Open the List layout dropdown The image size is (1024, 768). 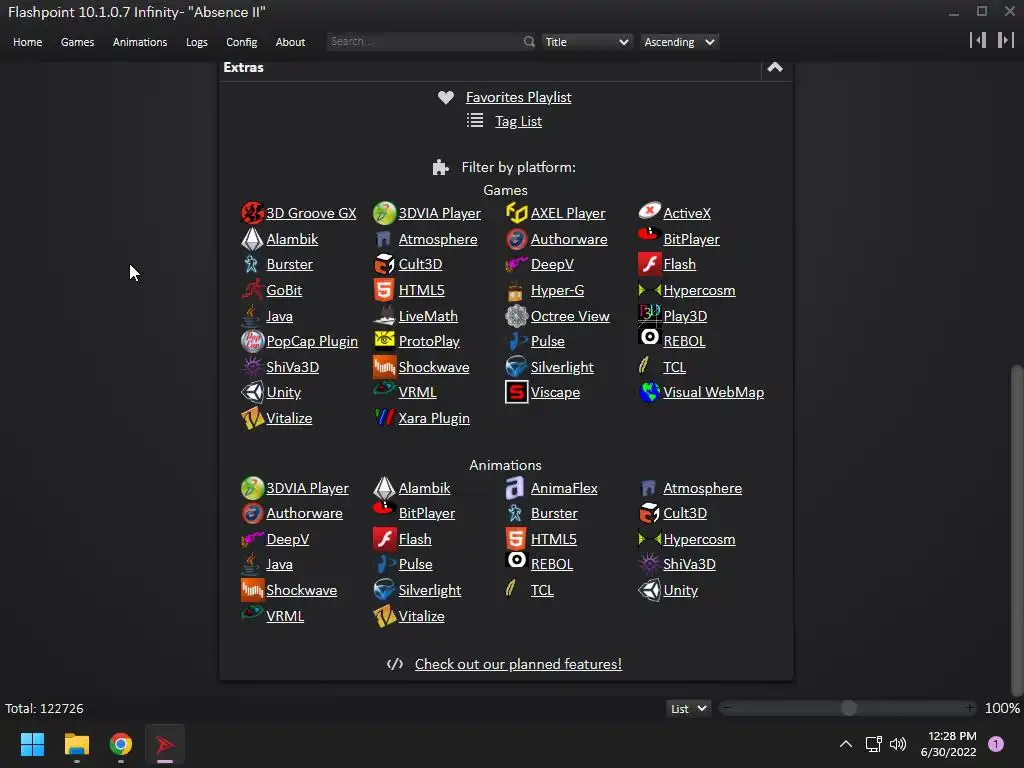coord(688,709)
